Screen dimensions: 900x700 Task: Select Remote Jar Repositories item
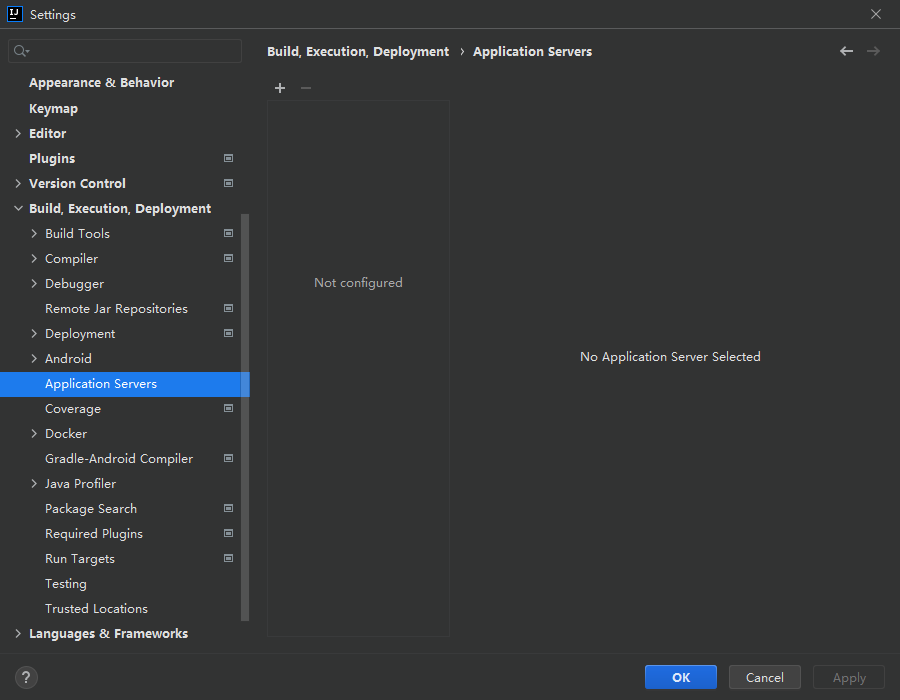(116, 308)
